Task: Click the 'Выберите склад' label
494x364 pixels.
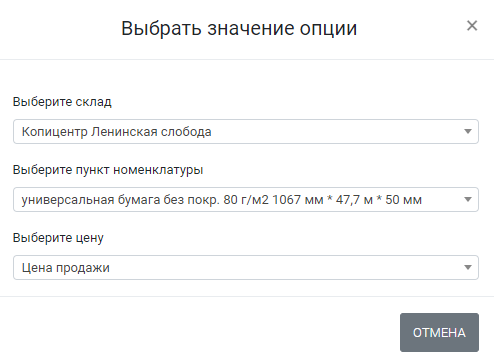Action: coord(62,102)
